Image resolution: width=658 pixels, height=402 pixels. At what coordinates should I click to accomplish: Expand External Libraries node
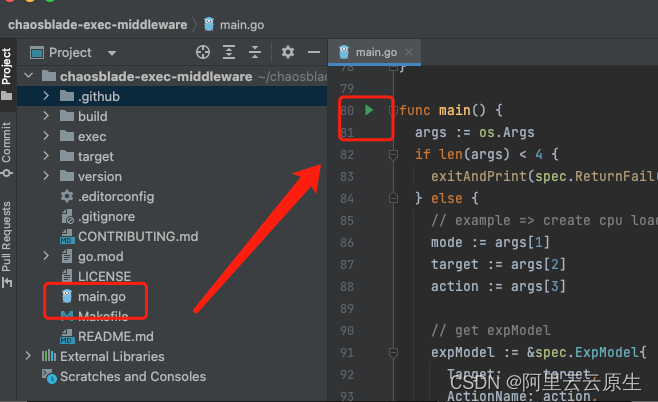point(28,356)
